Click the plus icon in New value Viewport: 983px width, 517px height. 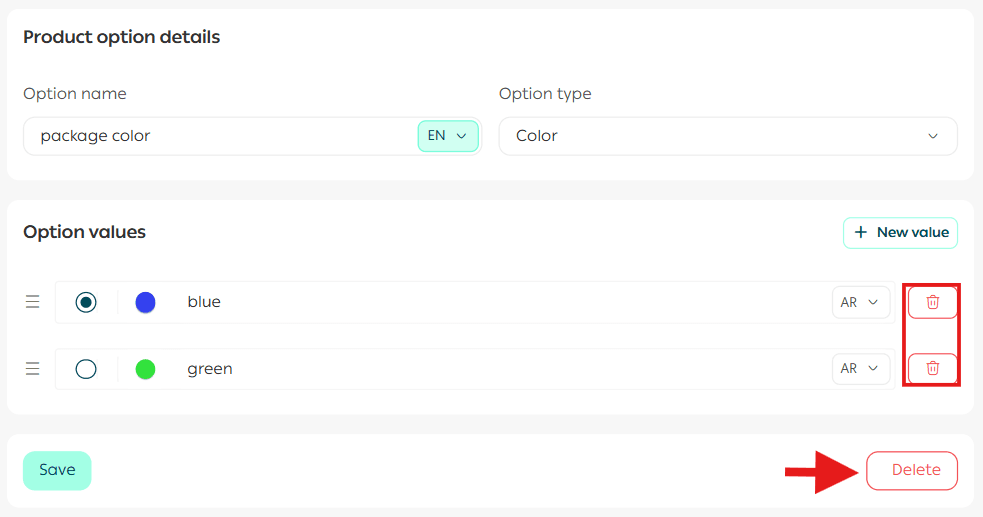(860, 232)
